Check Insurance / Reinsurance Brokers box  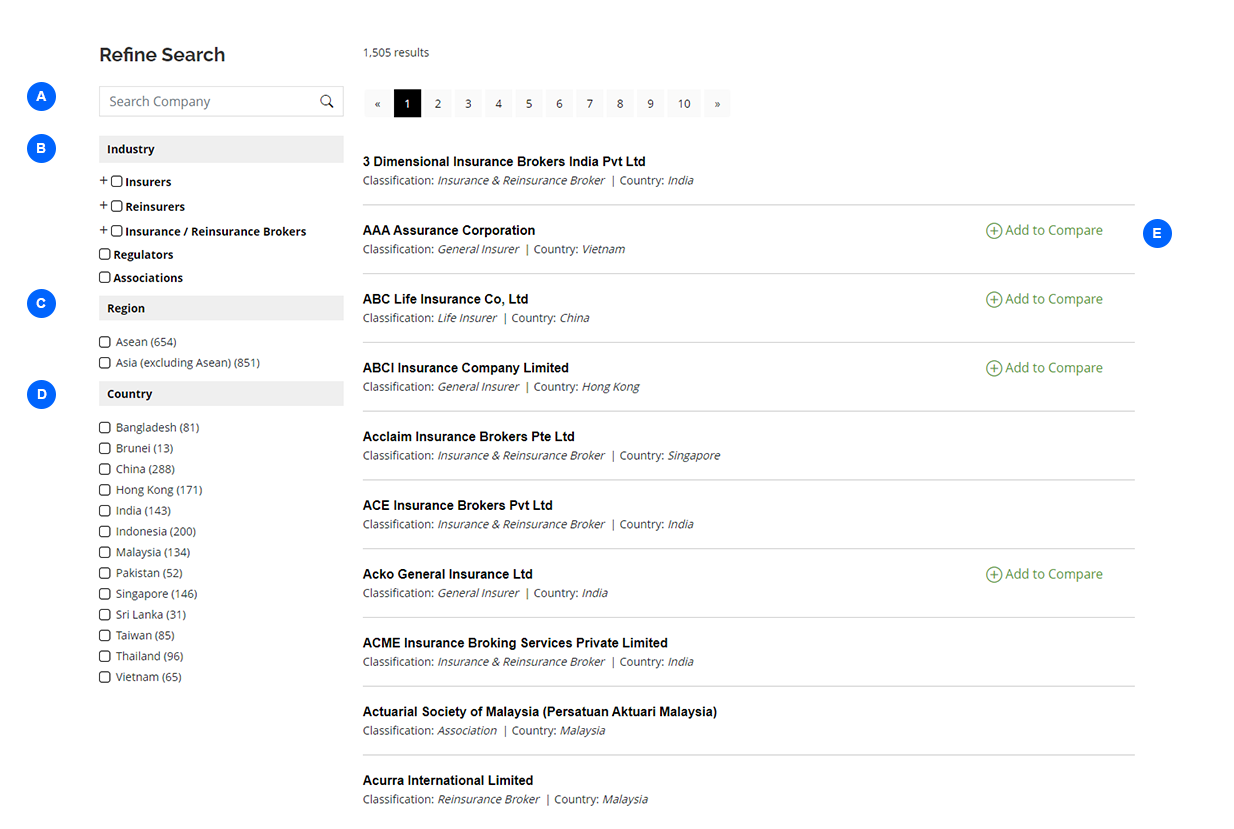117,231
